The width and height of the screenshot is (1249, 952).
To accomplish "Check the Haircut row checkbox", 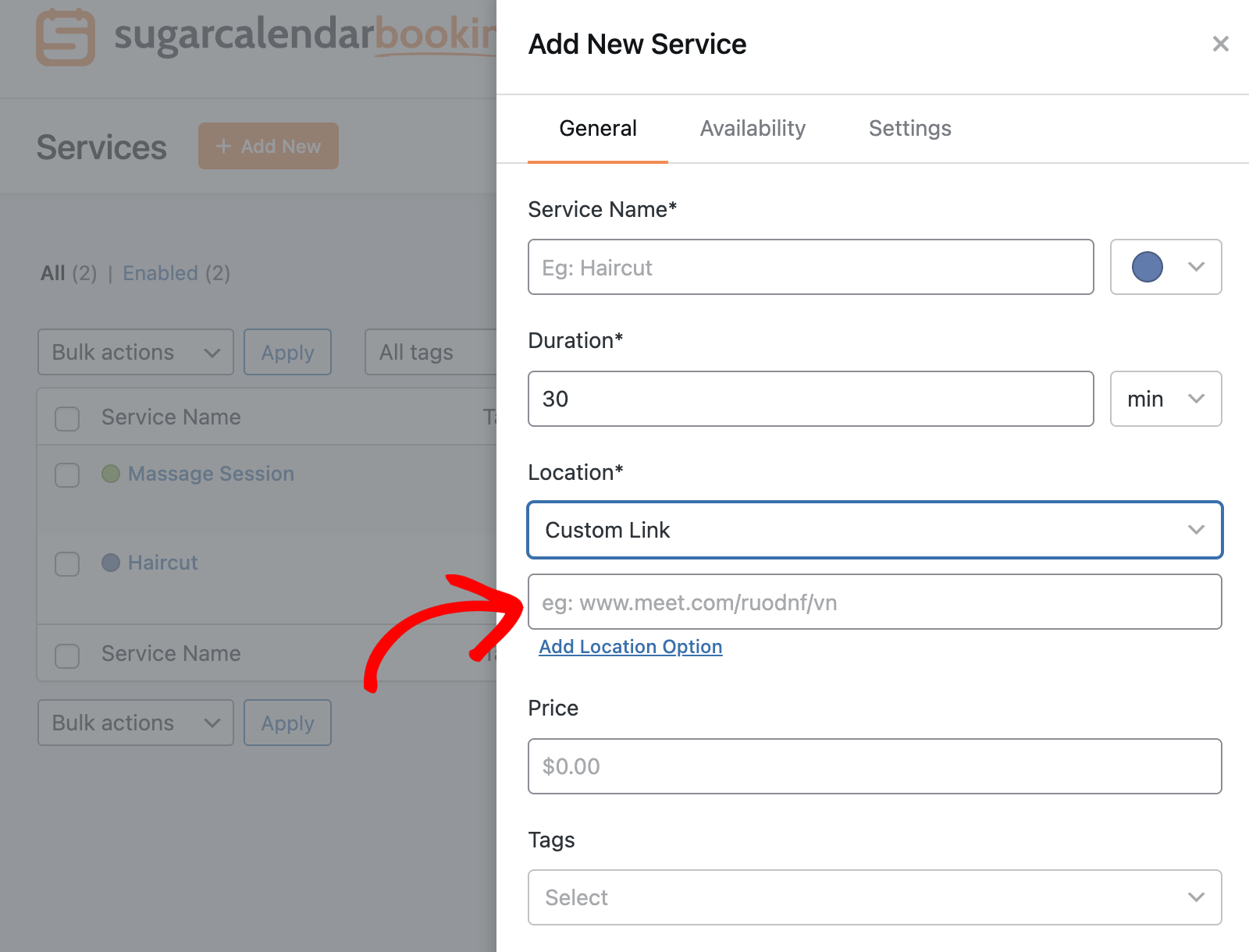I will pos(67,563).
